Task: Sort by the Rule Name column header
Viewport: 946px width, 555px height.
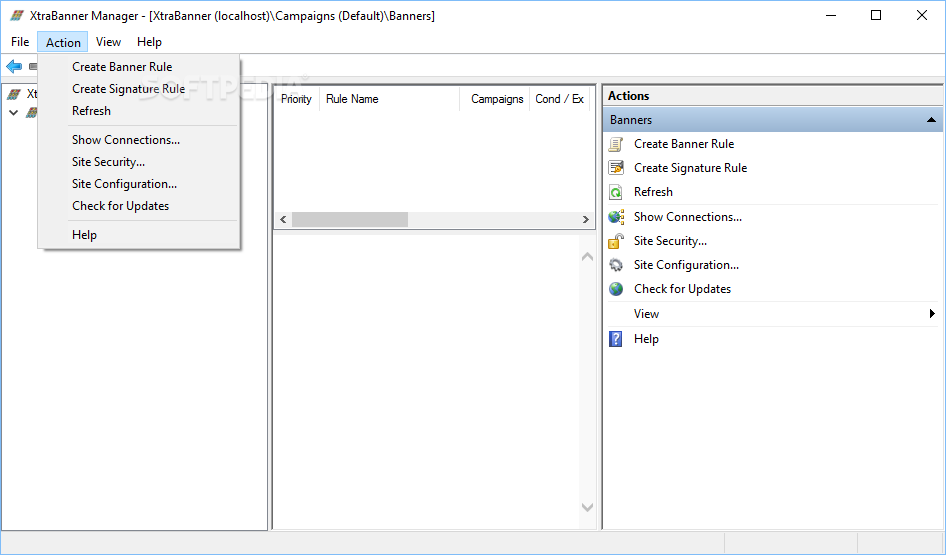Action: pos(389,99)
